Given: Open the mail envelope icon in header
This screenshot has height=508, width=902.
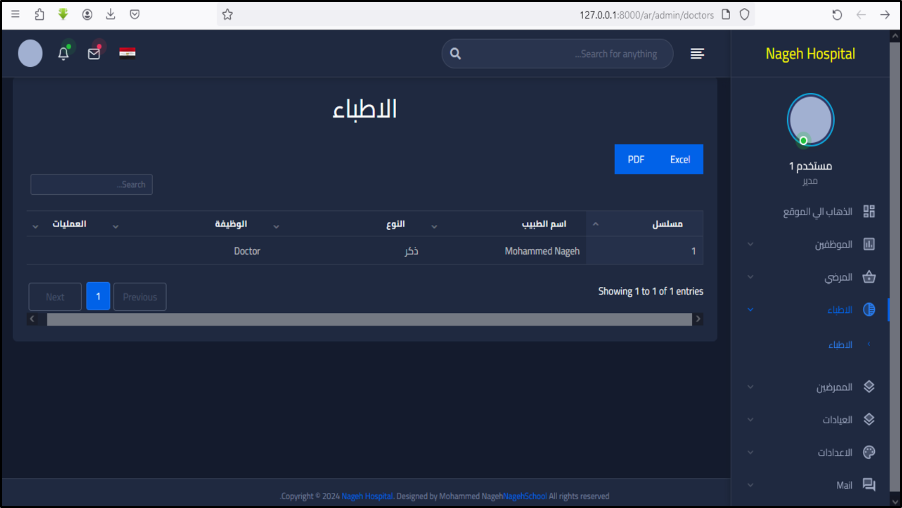Looking at the screenshot, I should tap(94, 54).
